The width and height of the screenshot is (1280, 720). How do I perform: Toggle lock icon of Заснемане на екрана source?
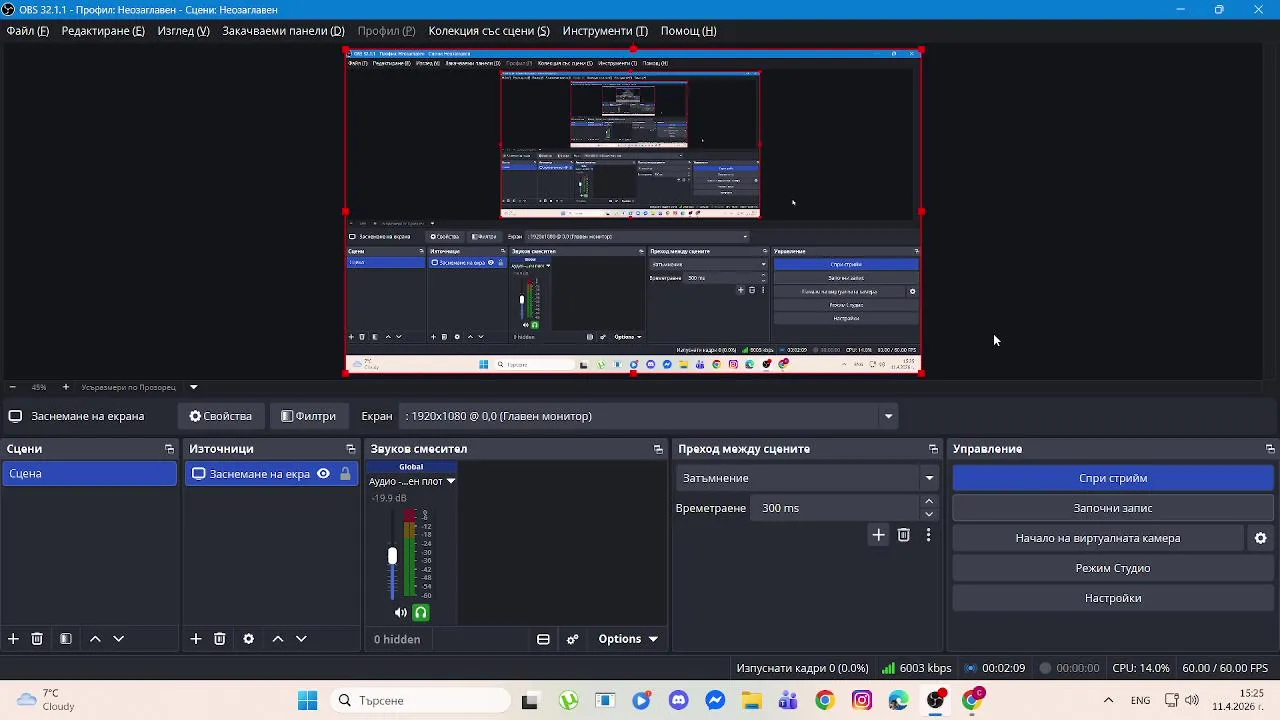pos(345,474)
